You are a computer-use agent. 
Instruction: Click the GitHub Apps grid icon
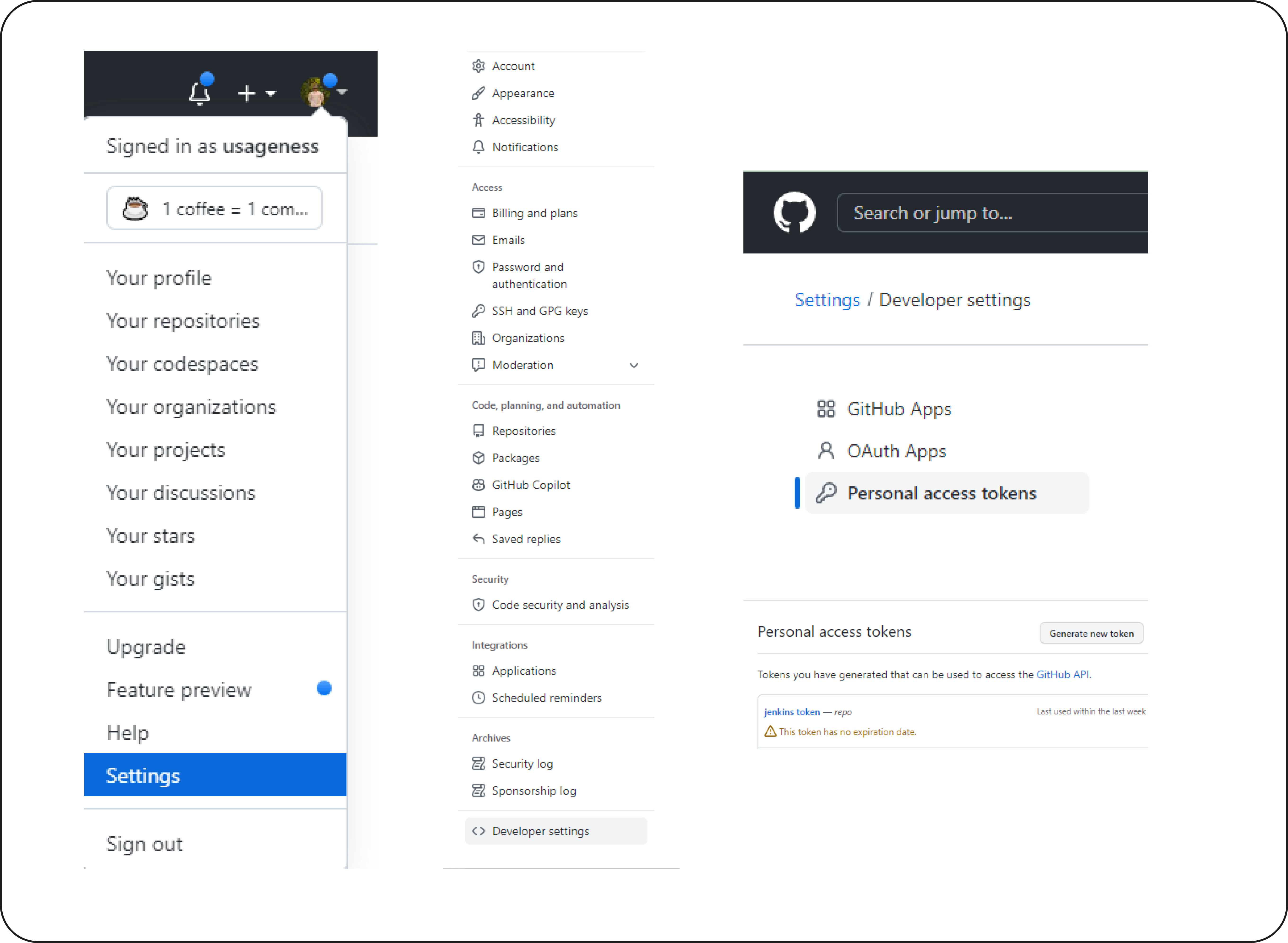(x=826, y=409)
